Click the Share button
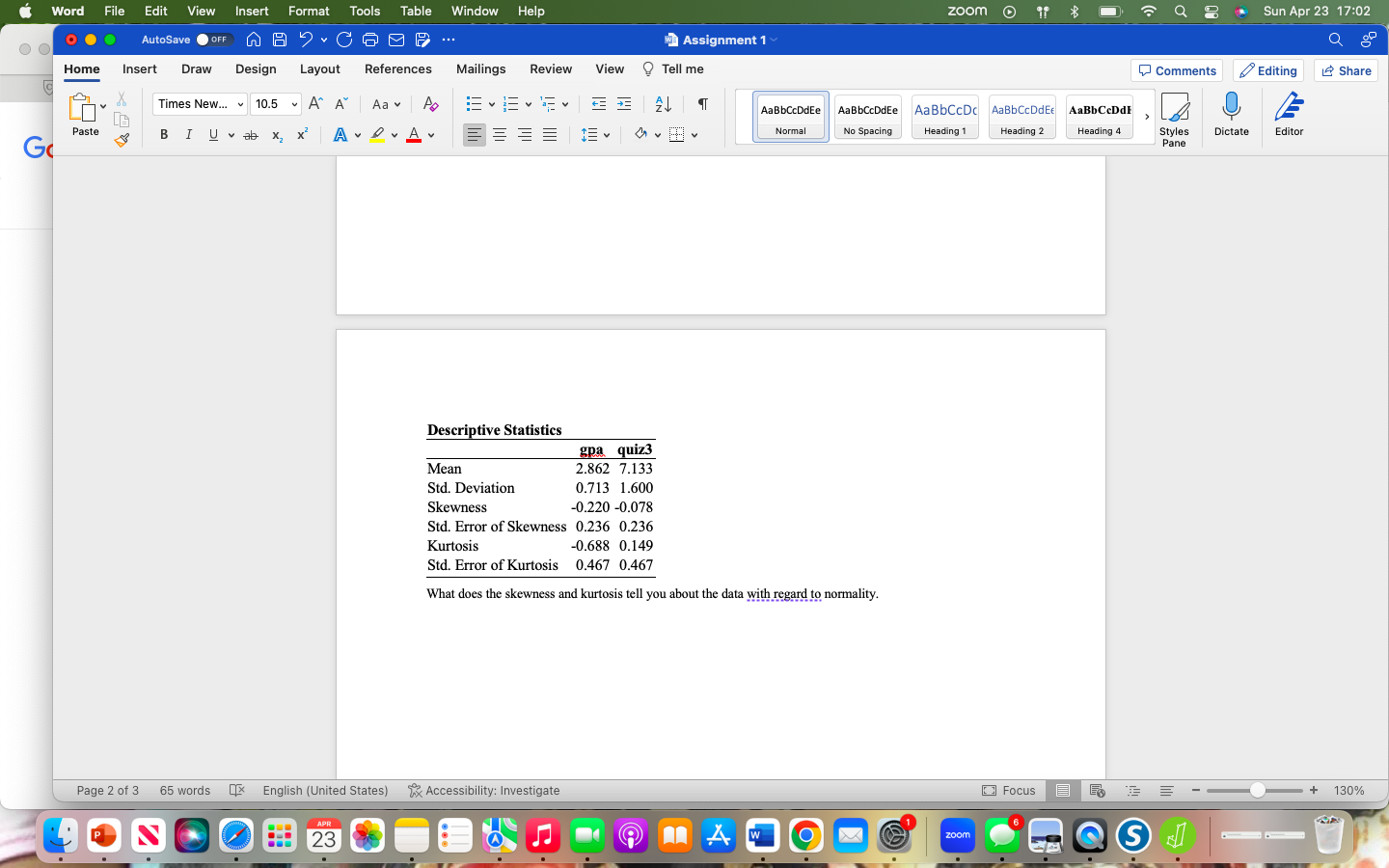 (1346, 69)
